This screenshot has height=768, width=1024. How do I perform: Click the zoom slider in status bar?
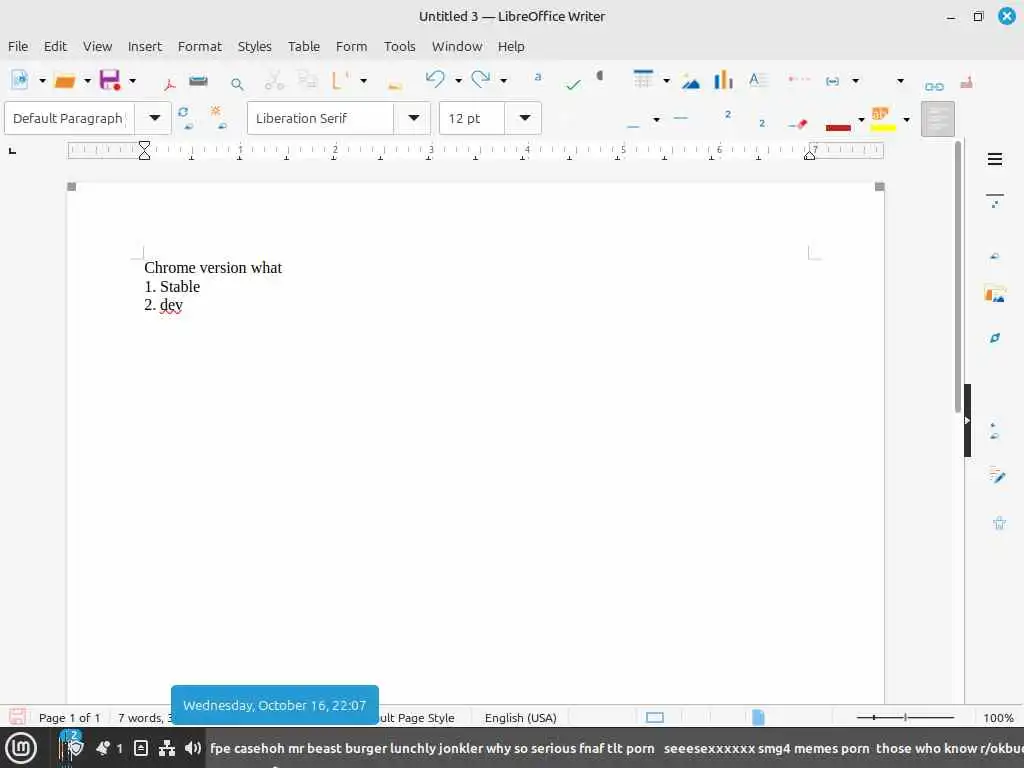pyautogui.click(x=905, y=718)
